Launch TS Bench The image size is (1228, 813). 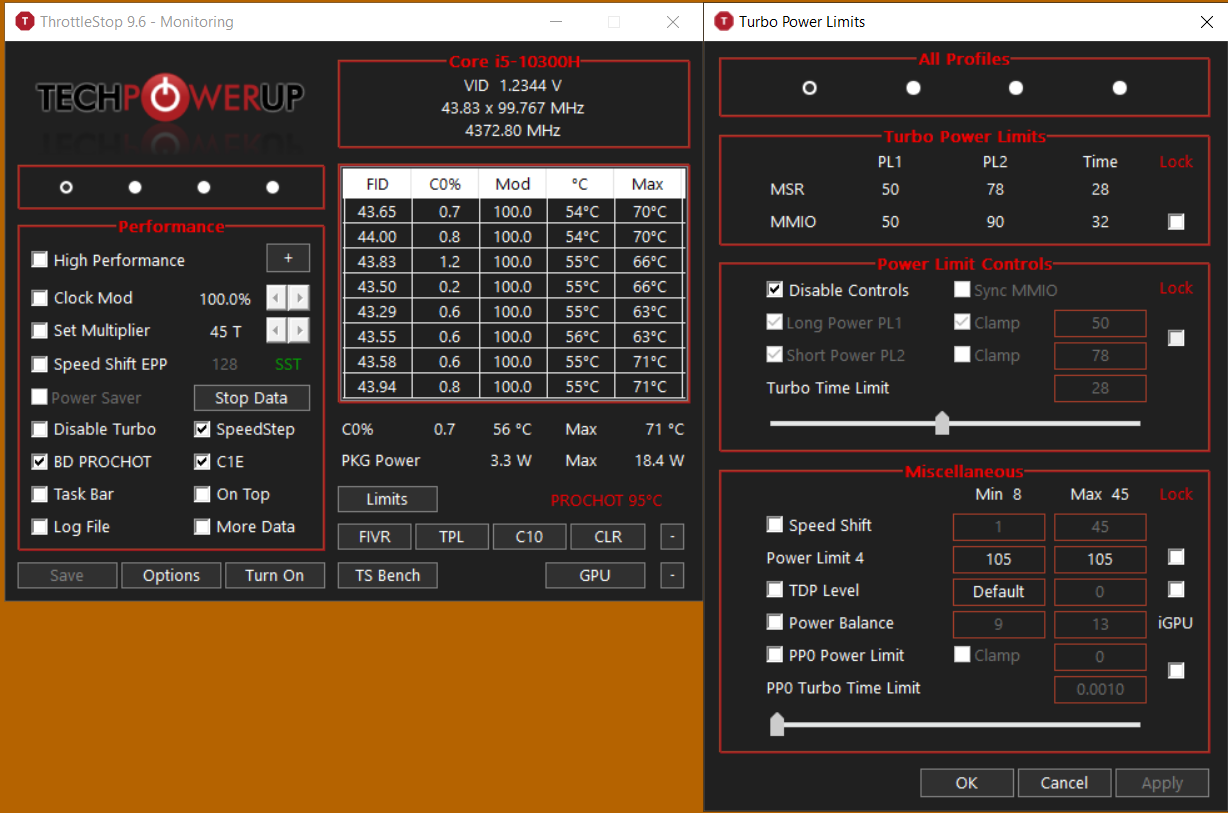click(x=387, y=575)
